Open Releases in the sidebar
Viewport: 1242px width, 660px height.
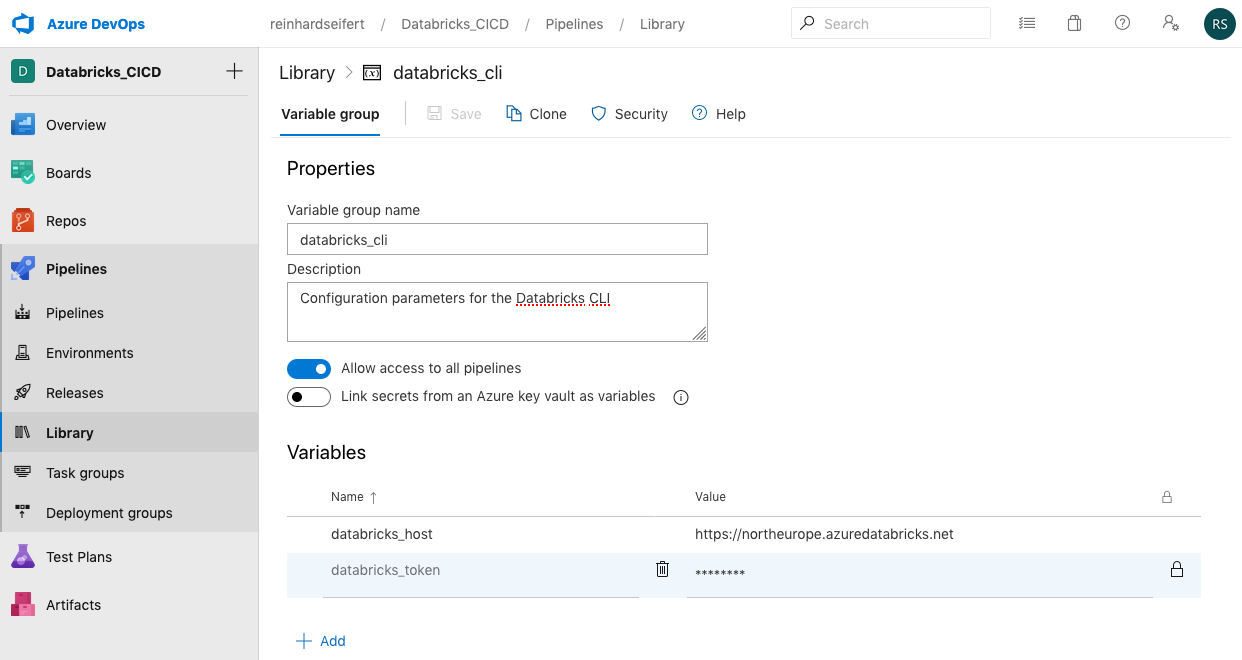[129, 393]
